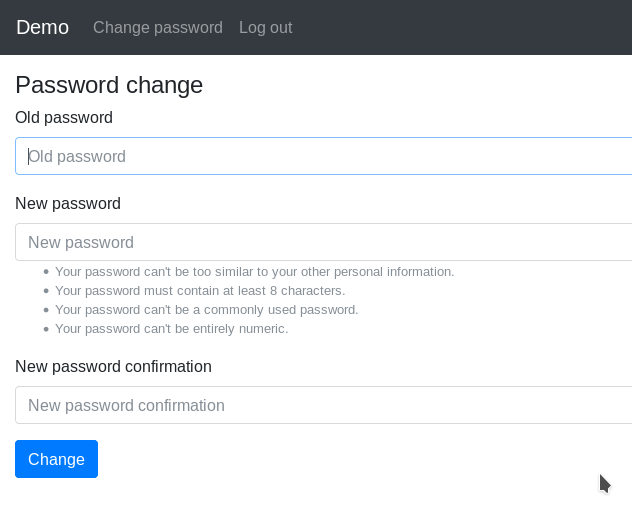Click the Old password label
The image size is (632, 528).
coord(64,117)
